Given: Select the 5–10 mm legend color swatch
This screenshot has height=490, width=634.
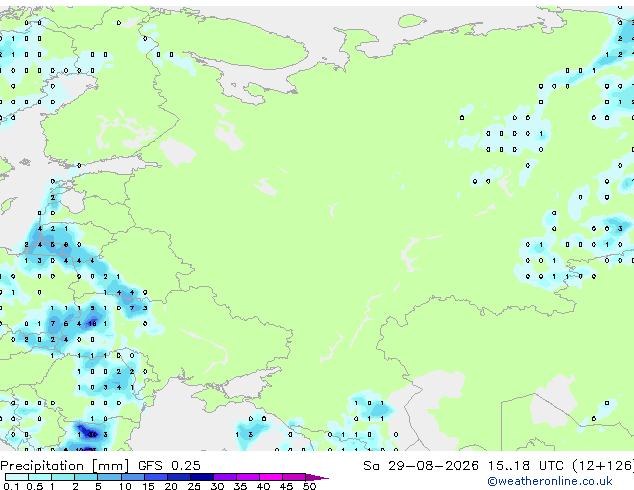Looking at the screenshot, I should [109, 477].
